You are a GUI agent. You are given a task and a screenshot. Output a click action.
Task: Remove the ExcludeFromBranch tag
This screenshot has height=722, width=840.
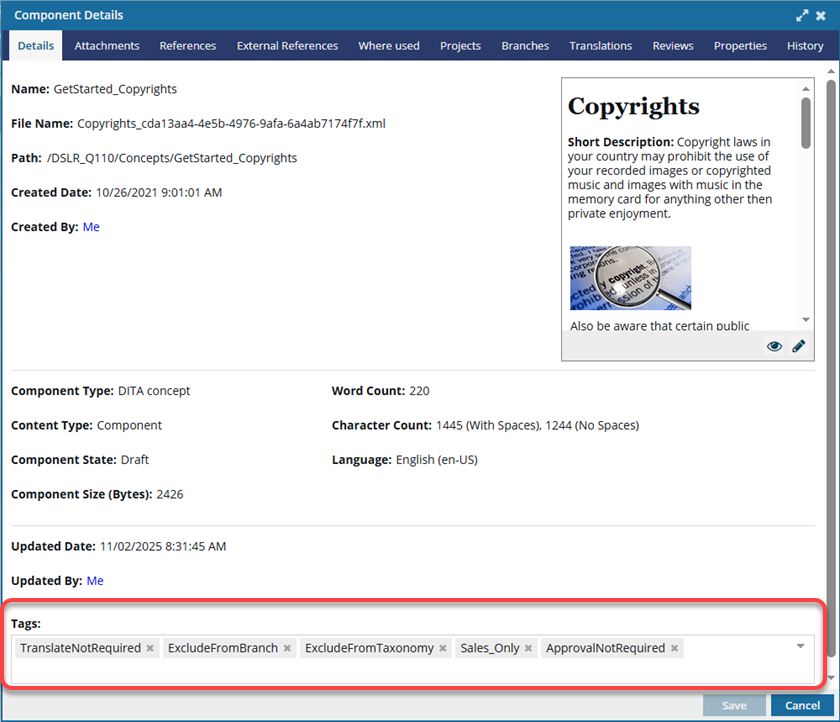coord(287,648)
